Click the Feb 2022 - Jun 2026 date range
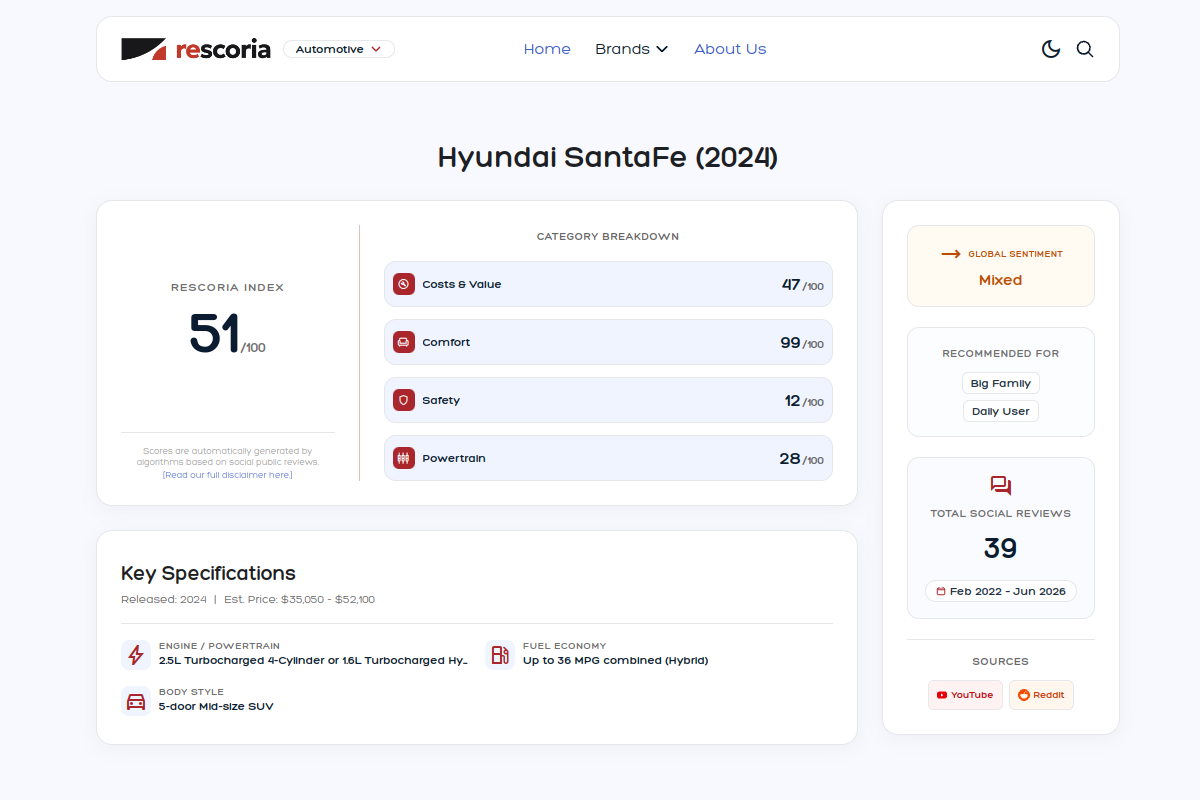Viewport: 1200px width, 800px height. [x=1001, y=591]
